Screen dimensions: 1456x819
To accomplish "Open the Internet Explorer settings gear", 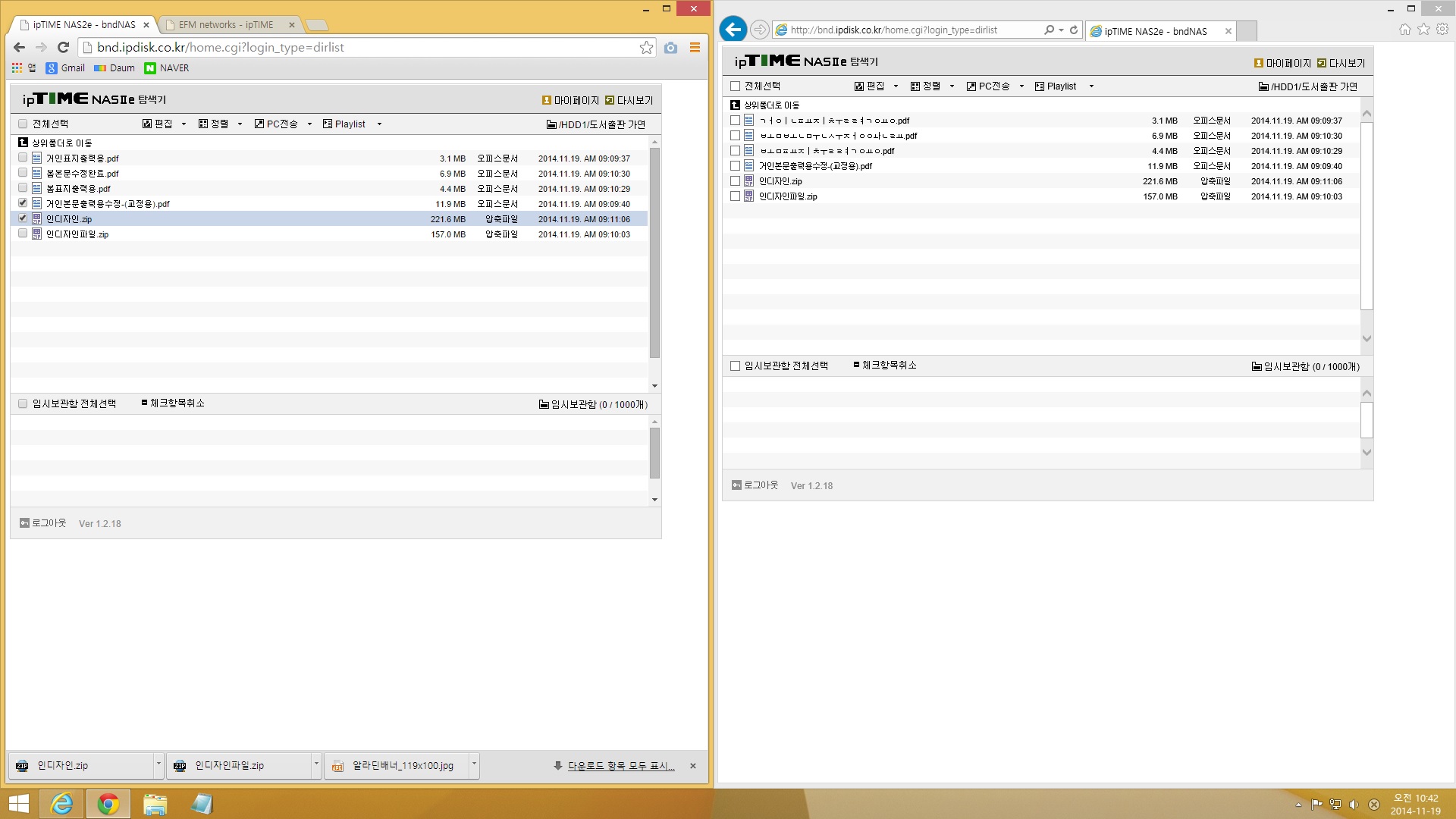I will pos(1442,30).
